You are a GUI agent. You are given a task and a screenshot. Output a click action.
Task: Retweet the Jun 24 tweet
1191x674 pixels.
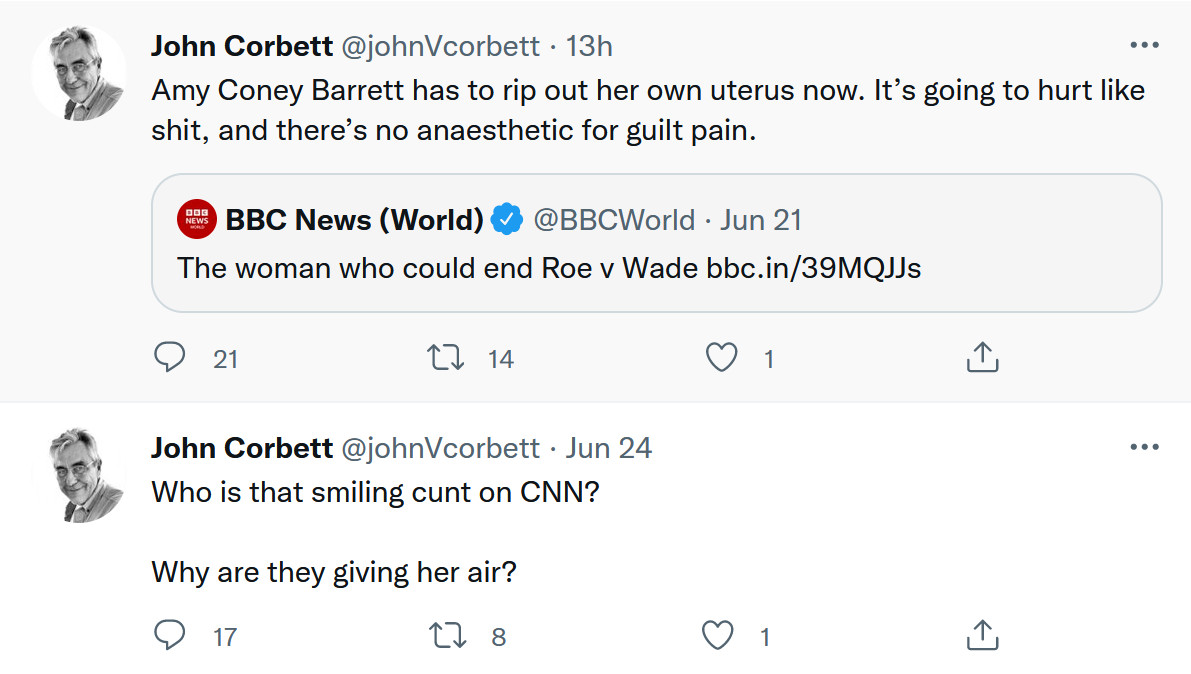446,635
